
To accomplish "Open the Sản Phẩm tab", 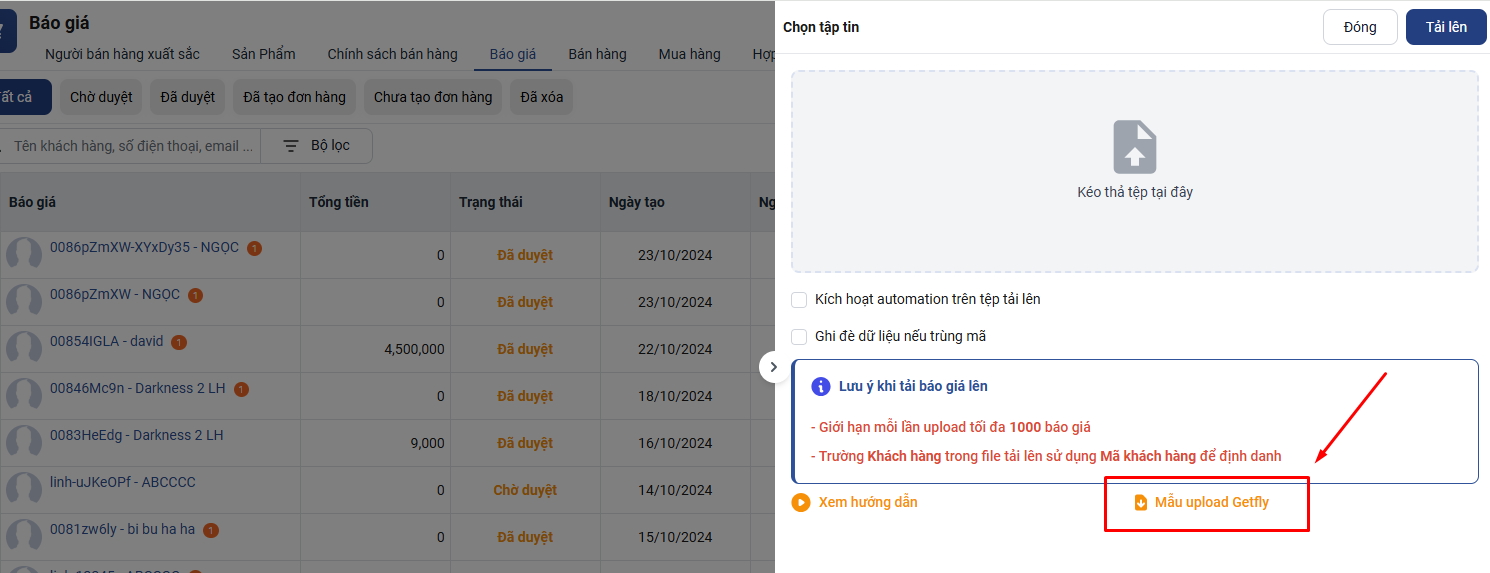I will [x=263, y=54].
